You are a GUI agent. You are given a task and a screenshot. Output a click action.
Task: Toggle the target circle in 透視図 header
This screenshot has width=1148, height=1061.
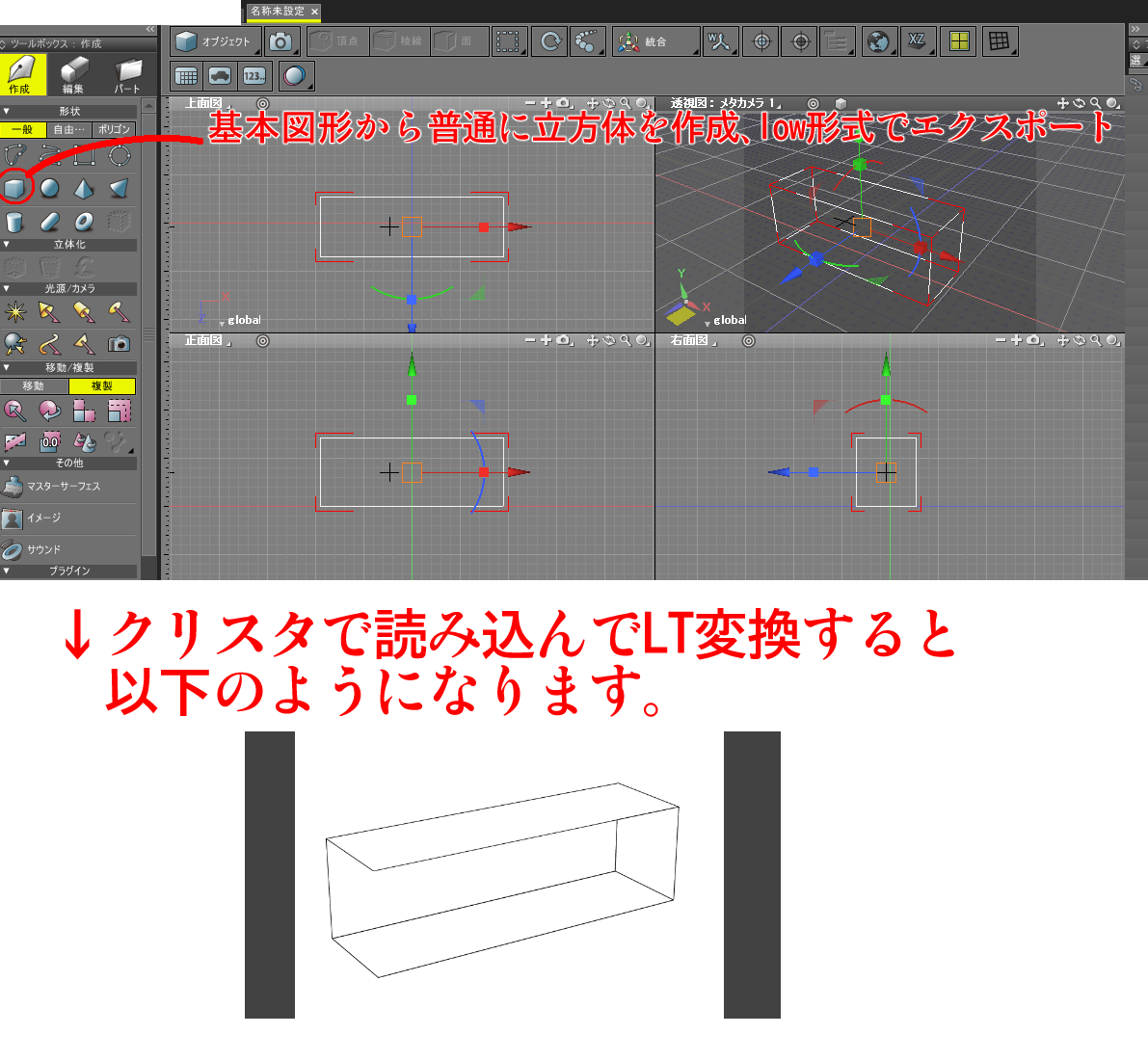coord(813,104)
